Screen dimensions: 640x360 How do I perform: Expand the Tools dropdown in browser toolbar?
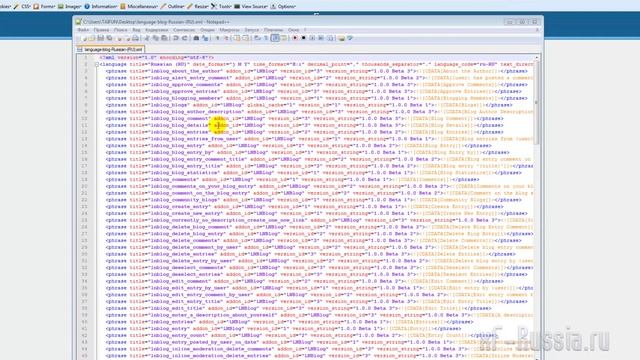click(221, 6)
